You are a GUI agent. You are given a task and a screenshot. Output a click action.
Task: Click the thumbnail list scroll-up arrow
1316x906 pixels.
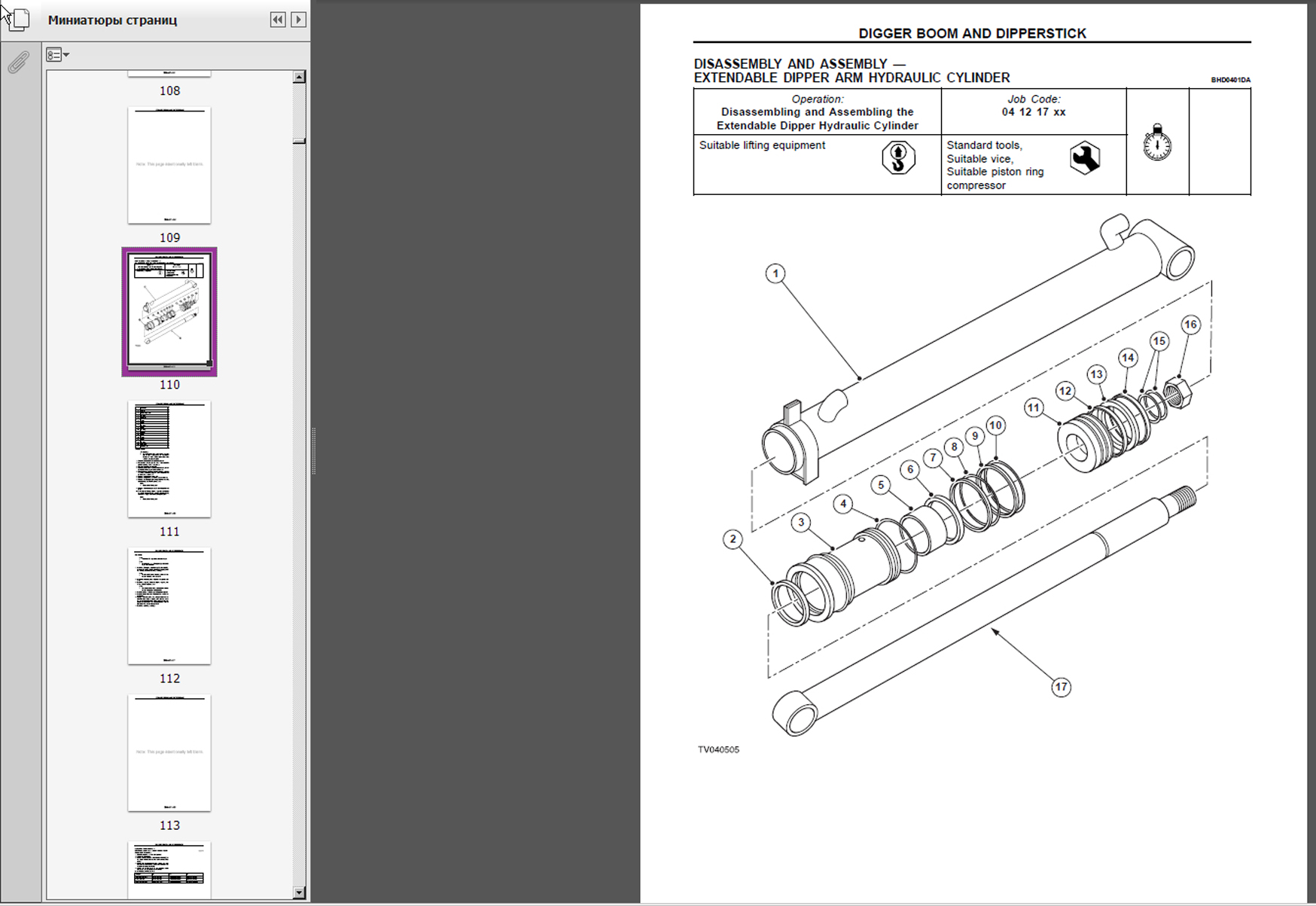(299, 77)
